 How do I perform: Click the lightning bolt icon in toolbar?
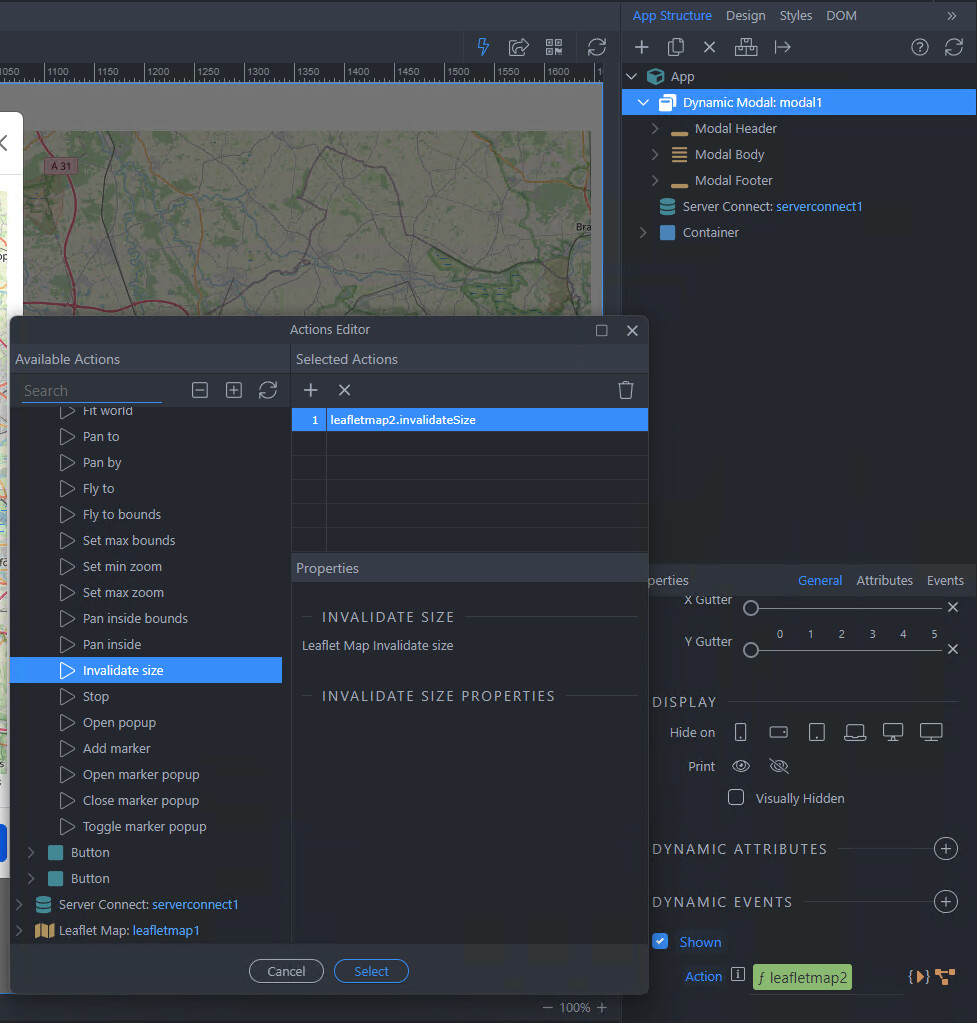point(484,47)
